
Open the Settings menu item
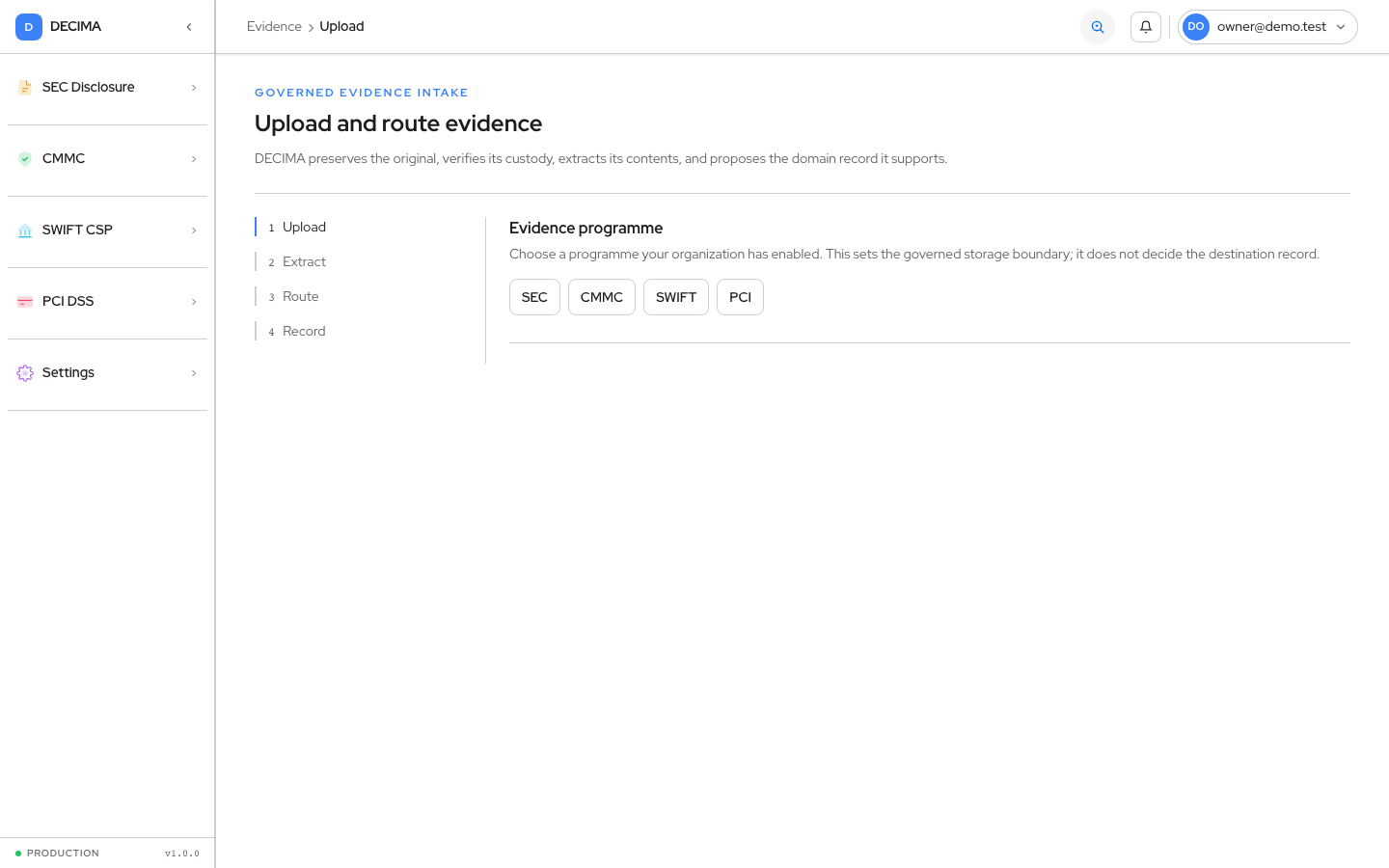click(x=107, y=373)
